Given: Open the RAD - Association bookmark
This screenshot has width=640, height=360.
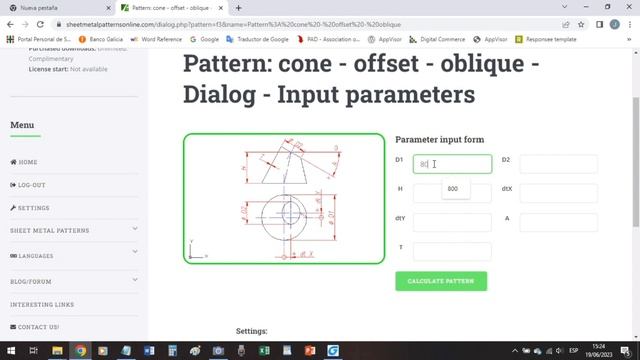Looking at the screenshot, I should click(329, 39).
